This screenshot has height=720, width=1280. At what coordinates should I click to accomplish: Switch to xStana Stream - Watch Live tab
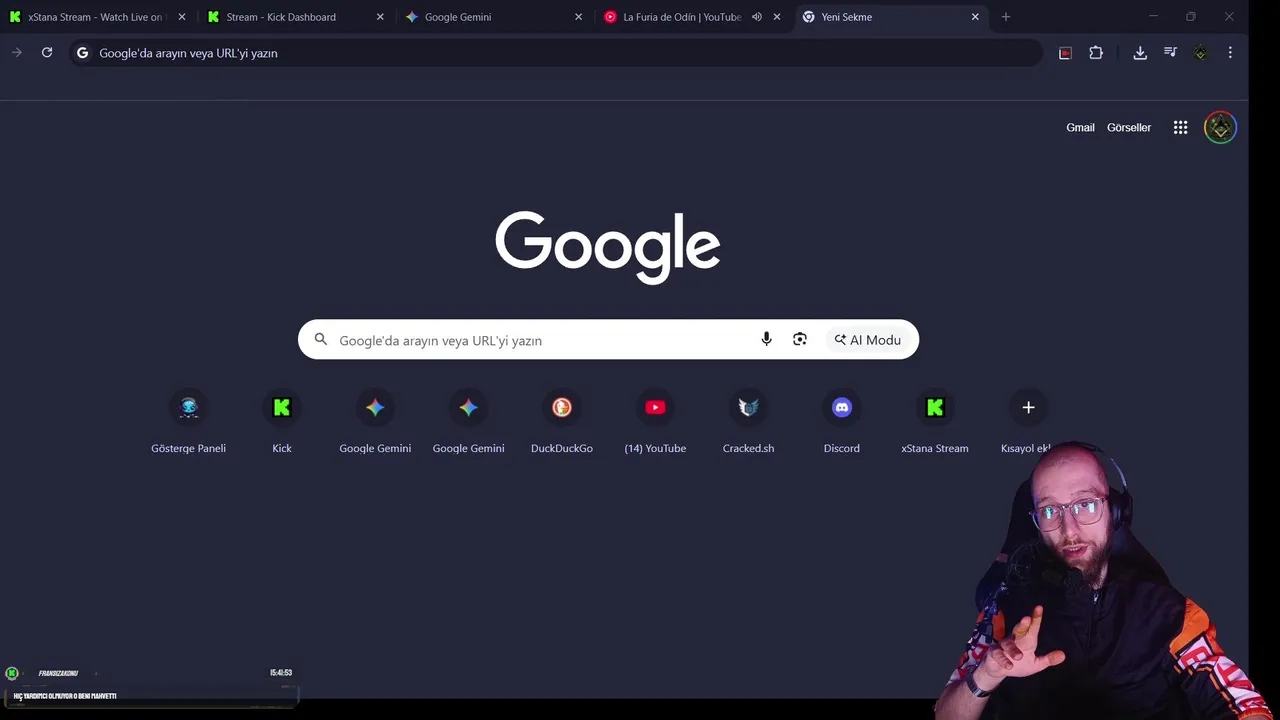[97, 17]
